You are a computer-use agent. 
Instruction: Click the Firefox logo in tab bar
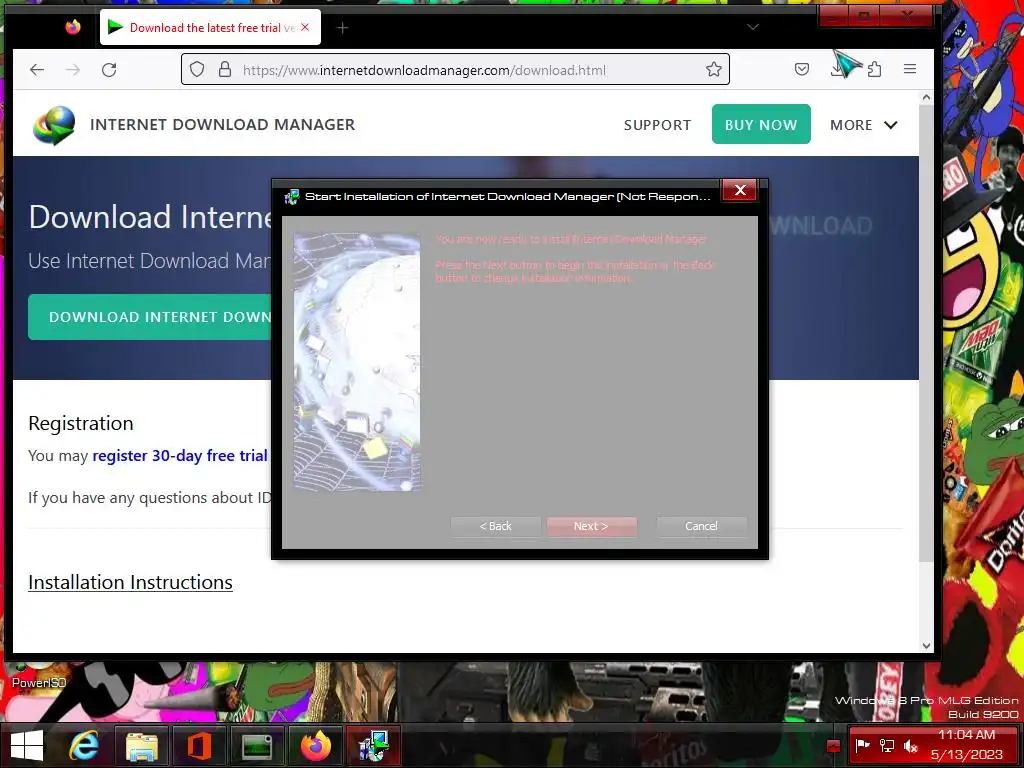[73, 27]
